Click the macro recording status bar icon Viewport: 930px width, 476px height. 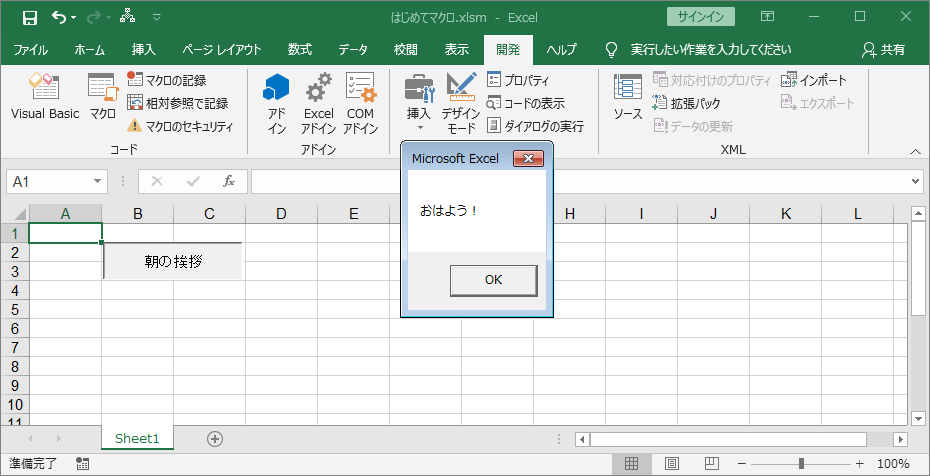83,464
